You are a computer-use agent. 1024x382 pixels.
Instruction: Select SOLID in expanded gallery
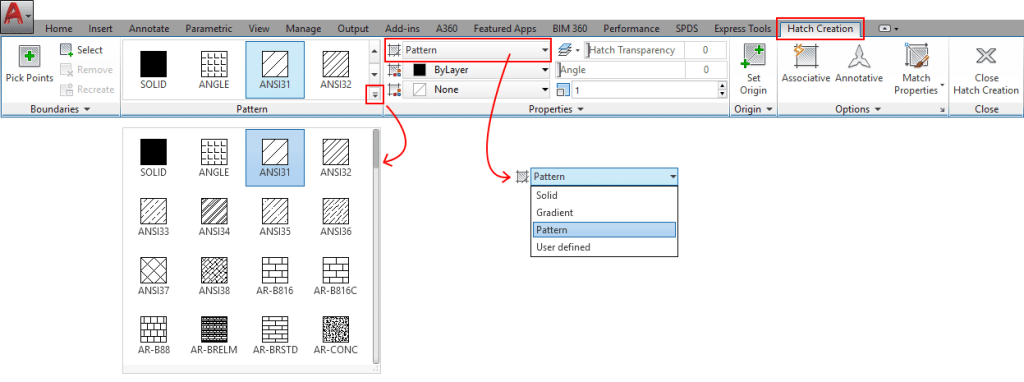click(x=153, y=158)
